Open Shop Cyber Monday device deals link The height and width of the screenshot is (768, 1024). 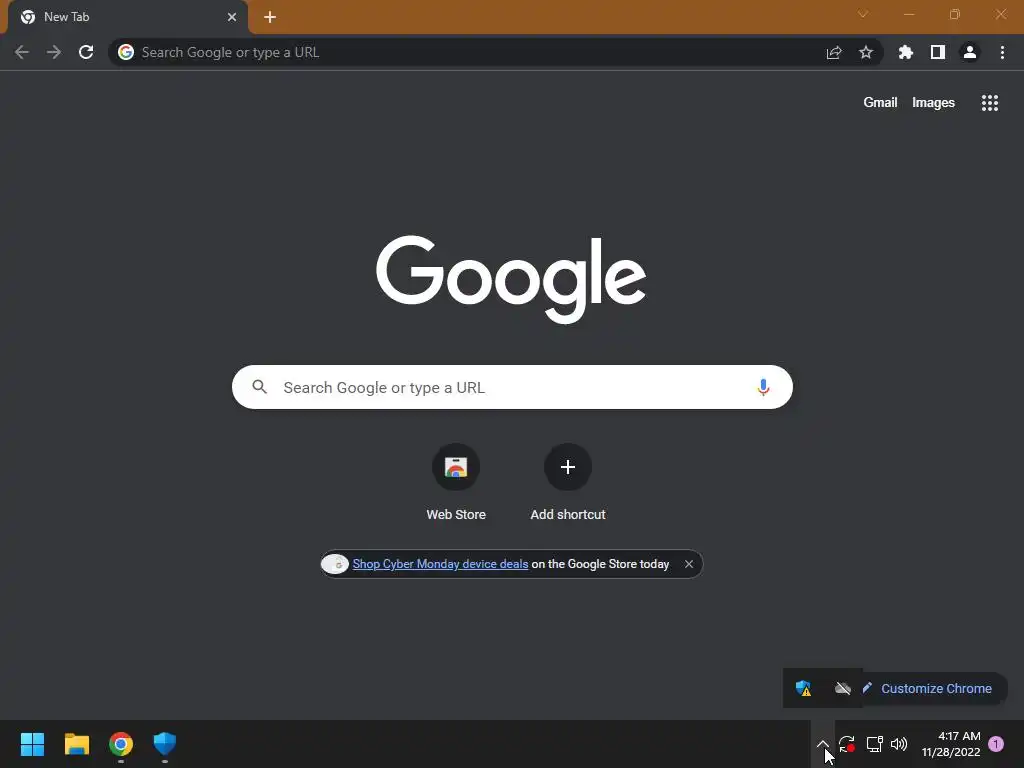(440, 564)
